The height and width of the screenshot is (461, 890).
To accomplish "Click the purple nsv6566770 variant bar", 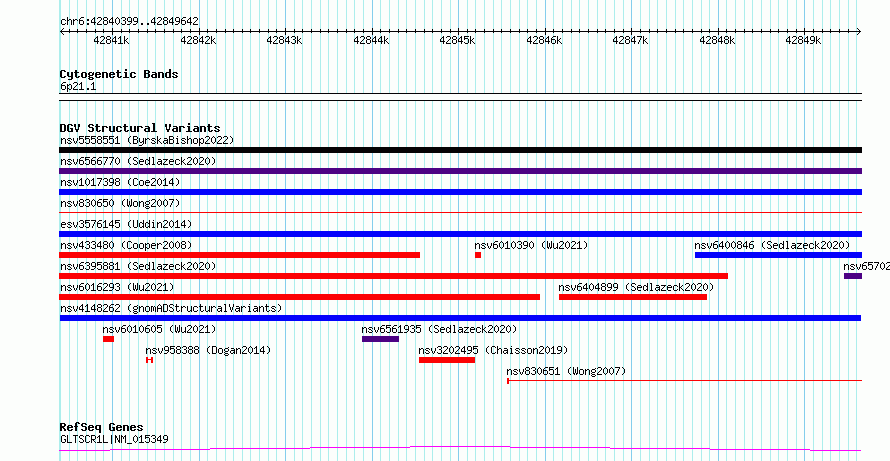I will [460, 171].
